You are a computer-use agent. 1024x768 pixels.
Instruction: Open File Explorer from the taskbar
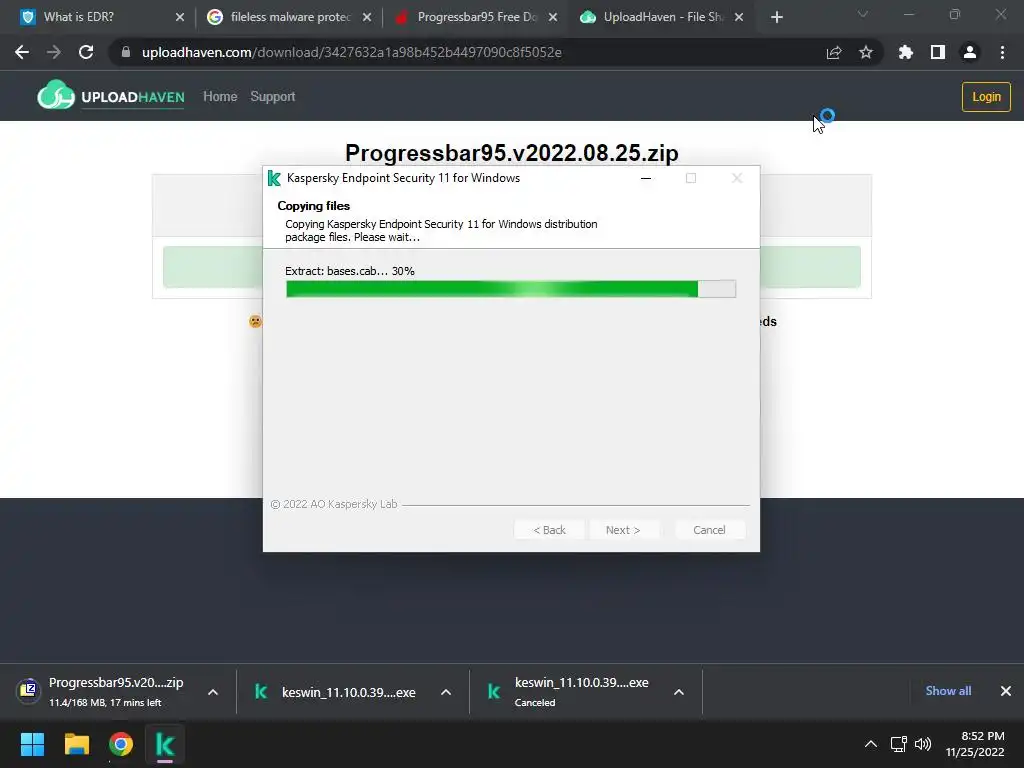pyautogui.click(x=77, y=744)
